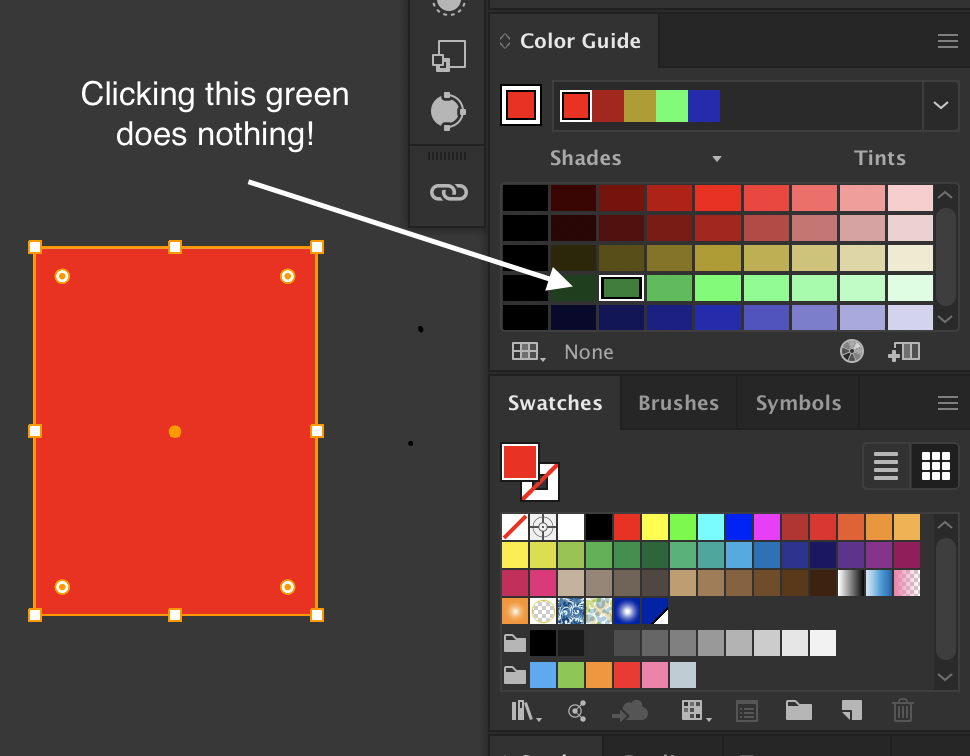
Task: Delete the selected swatch with the trash icon
Action: coord(903,710)
